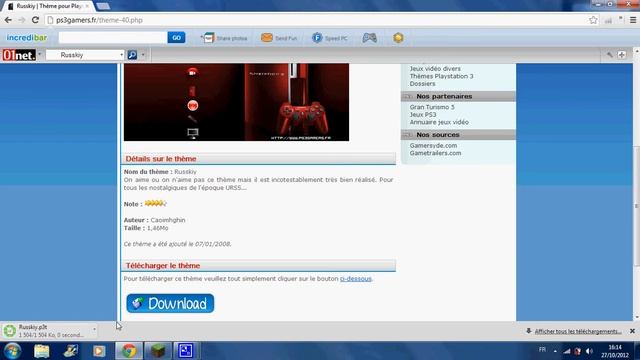Viewport: 640px width, 360px height.
Task: Click the incredibar logo
Action: [27, 38]
